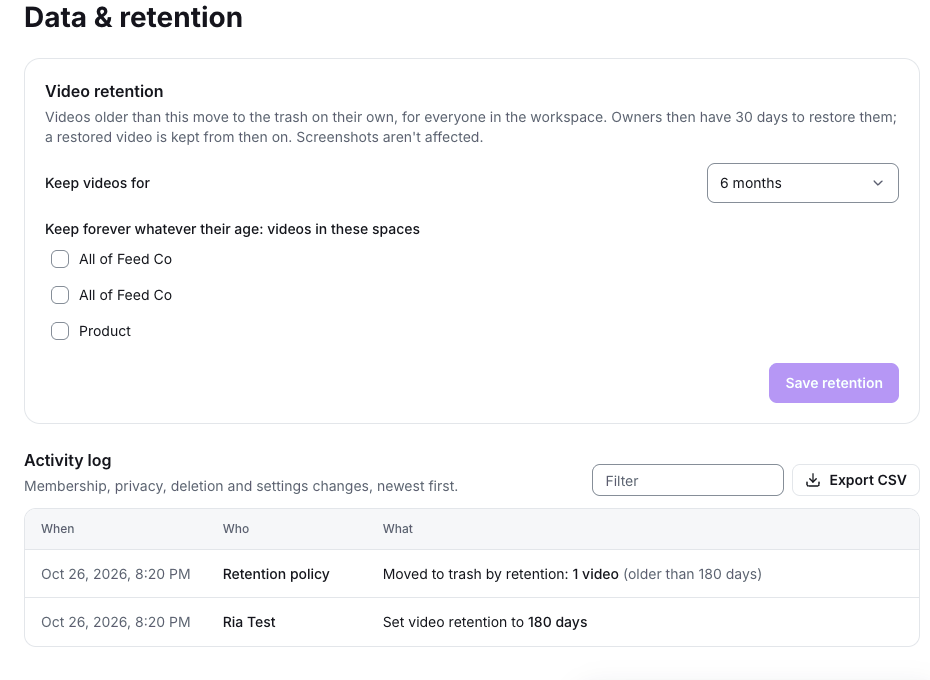This screenshot has height=680, width=930.
Task: Click the Keep forever whatever their age label
Action: 232,229
